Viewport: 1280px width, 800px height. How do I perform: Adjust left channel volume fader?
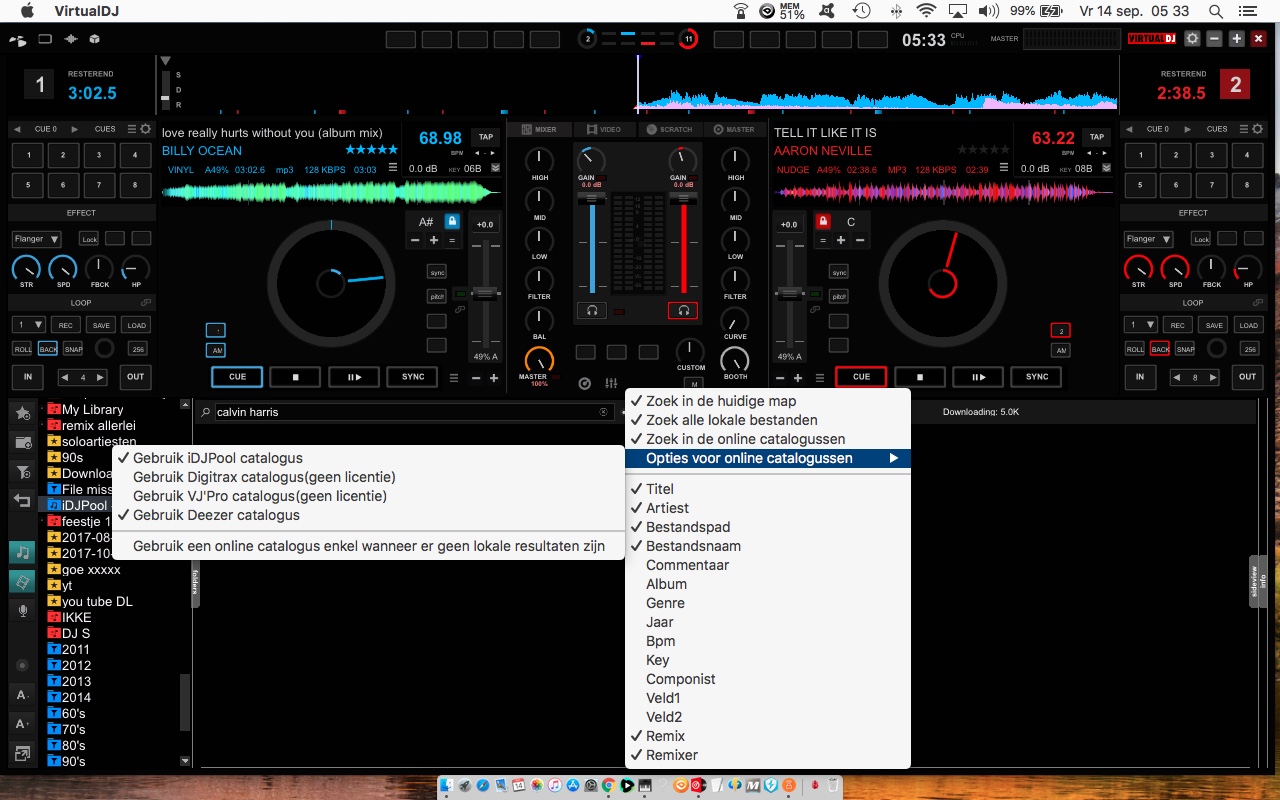point(592,198)
